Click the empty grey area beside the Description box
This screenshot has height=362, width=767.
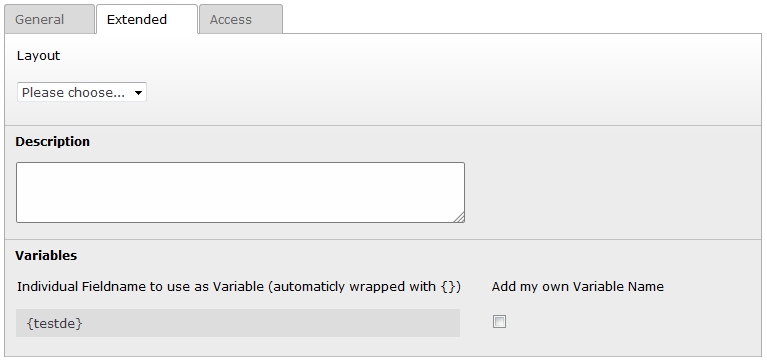[x=611, y=193]
